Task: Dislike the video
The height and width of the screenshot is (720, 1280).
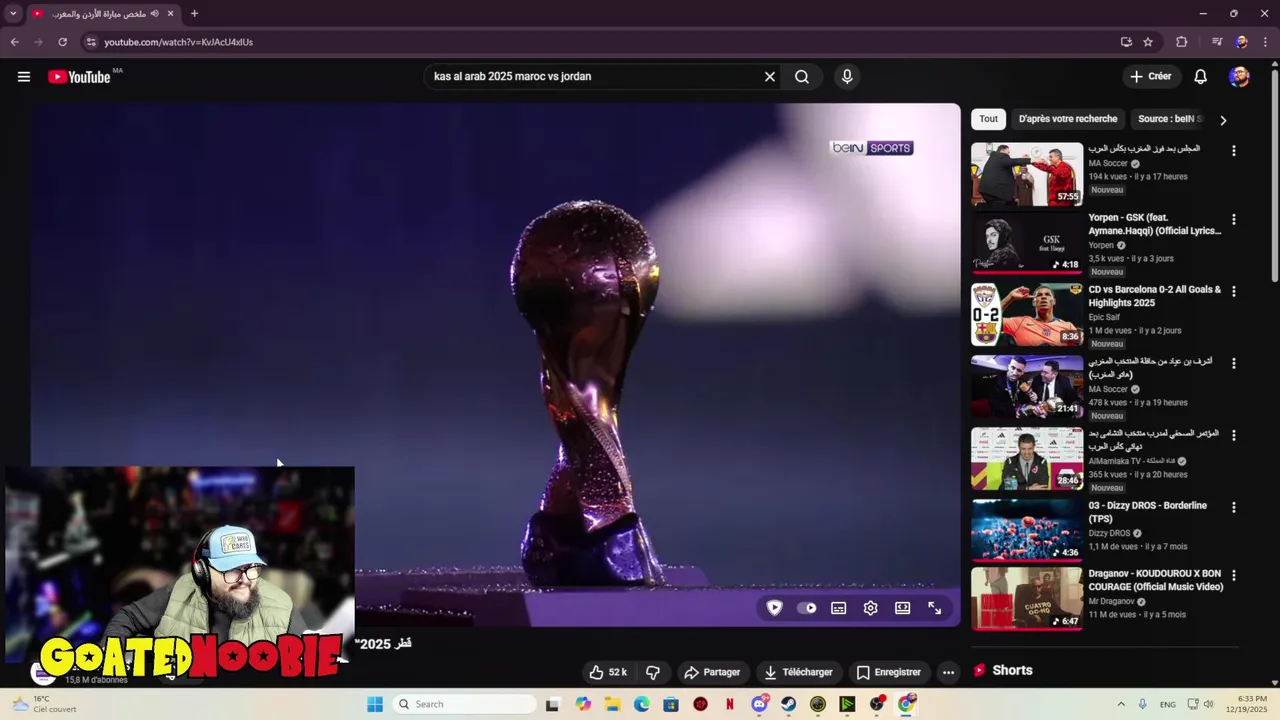Action: pos(653,672)
